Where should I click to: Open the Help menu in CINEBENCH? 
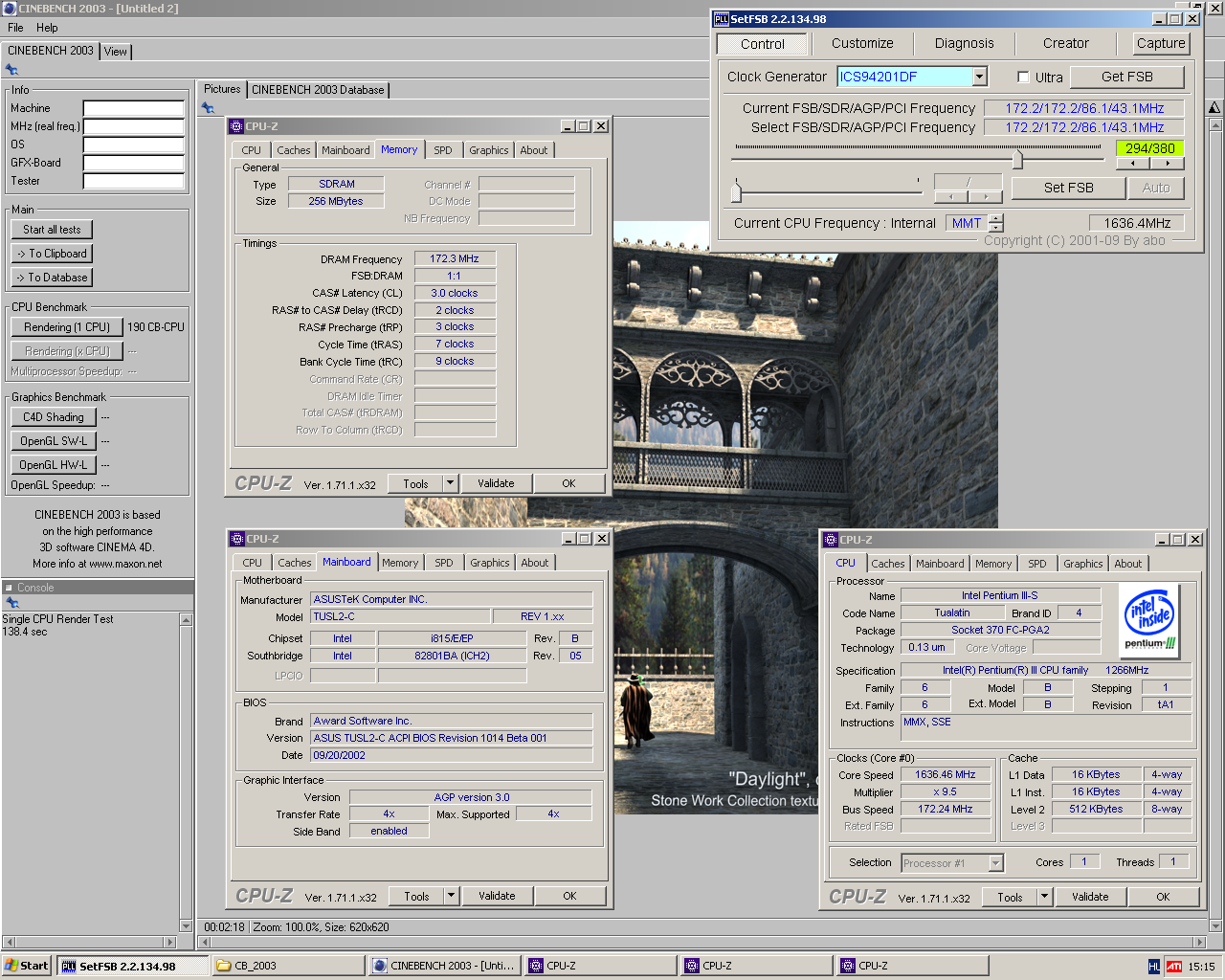[47, 28]
